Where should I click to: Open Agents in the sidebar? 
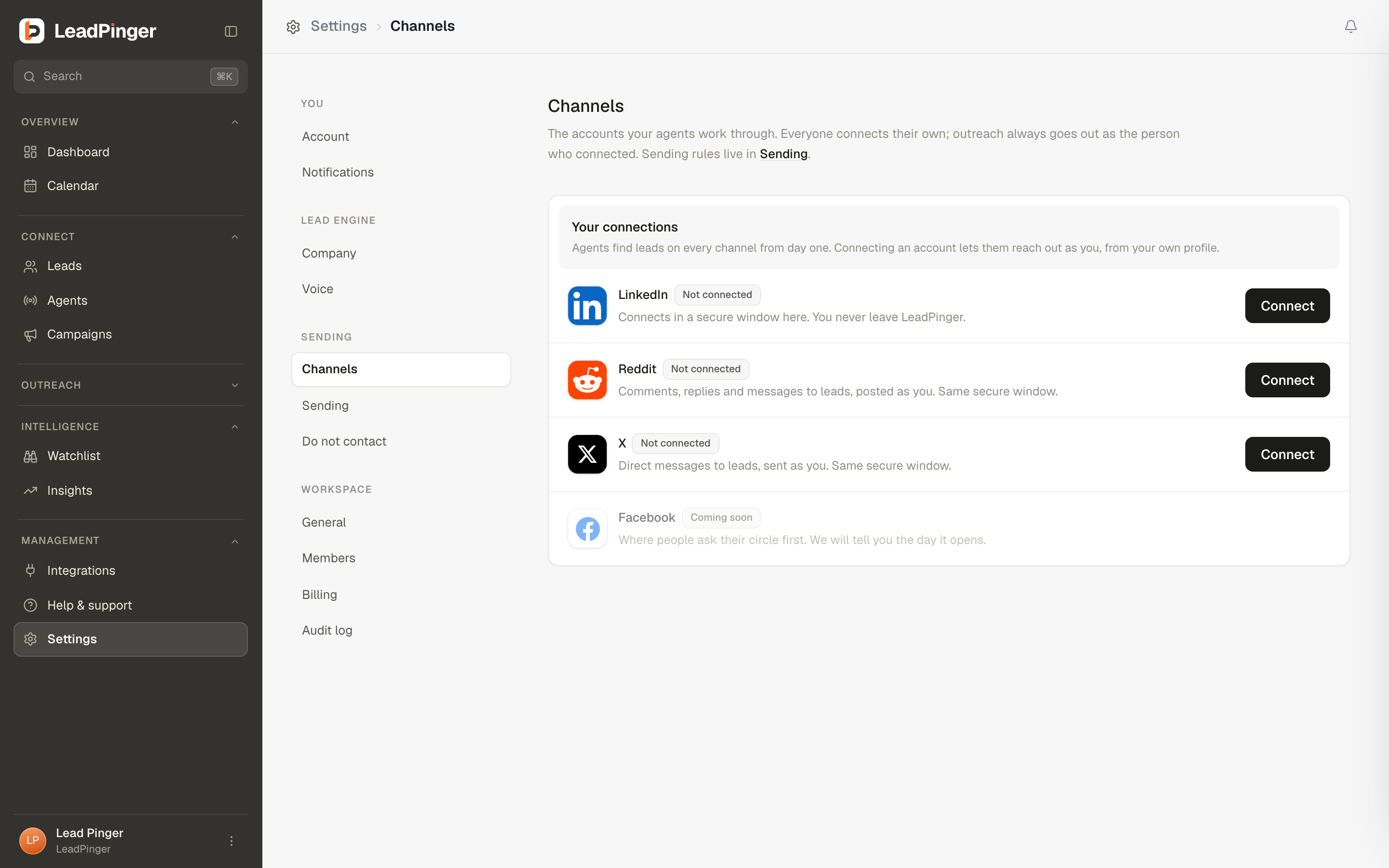point(130,300)
